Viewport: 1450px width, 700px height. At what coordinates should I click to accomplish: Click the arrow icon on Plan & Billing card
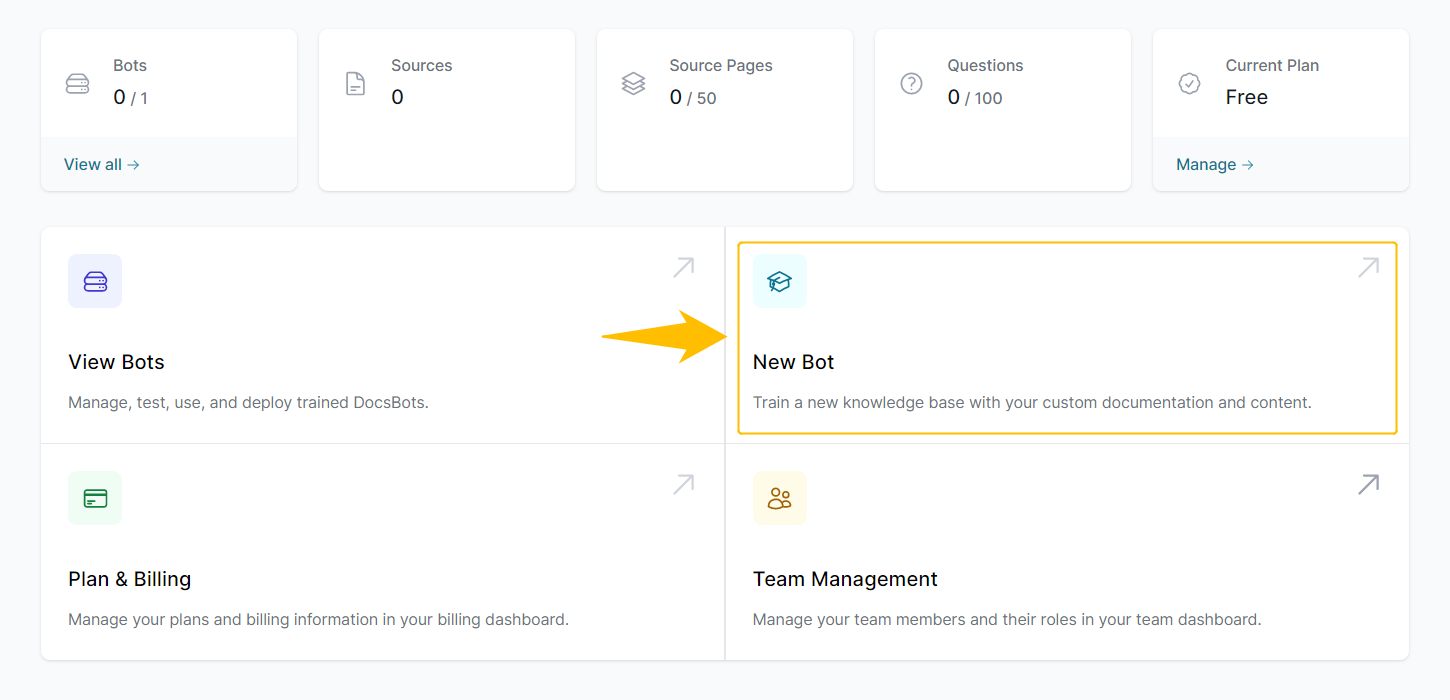[x=684, y=484]
